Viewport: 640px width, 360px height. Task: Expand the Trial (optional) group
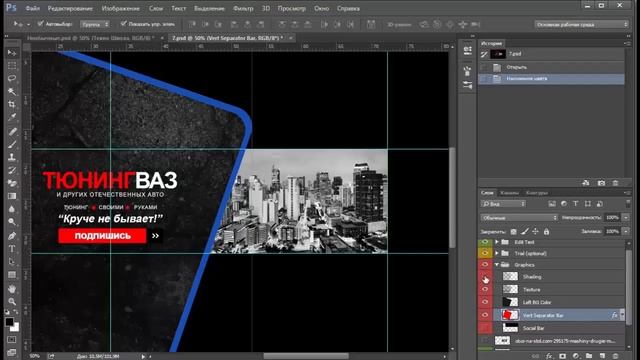pyautogui.click(x=497, y=253)
